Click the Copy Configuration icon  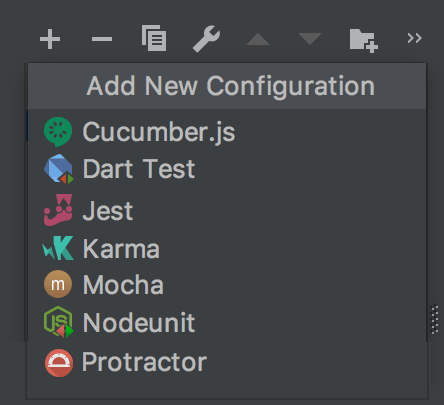point(154,38)
